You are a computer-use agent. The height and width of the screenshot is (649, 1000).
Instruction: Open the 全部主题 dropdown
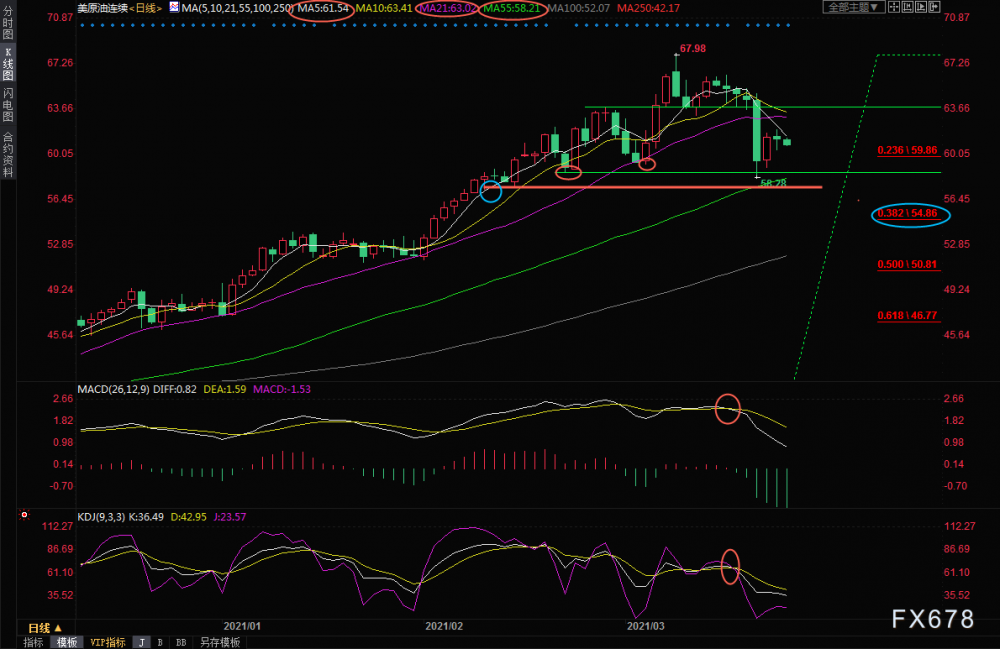[853, 7]
